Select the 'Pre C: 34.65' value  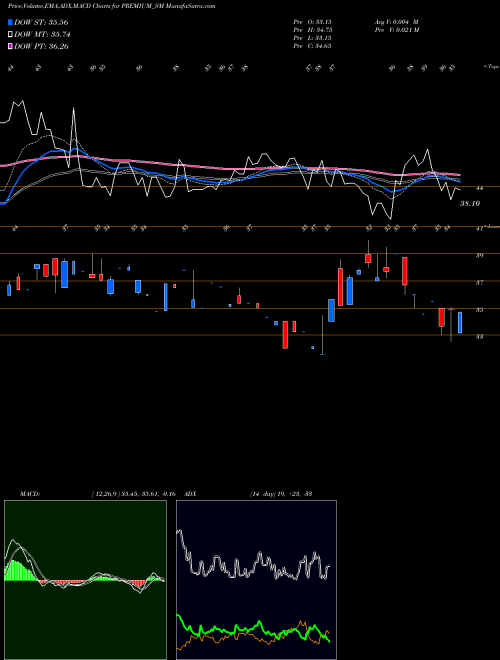[312, 46]
